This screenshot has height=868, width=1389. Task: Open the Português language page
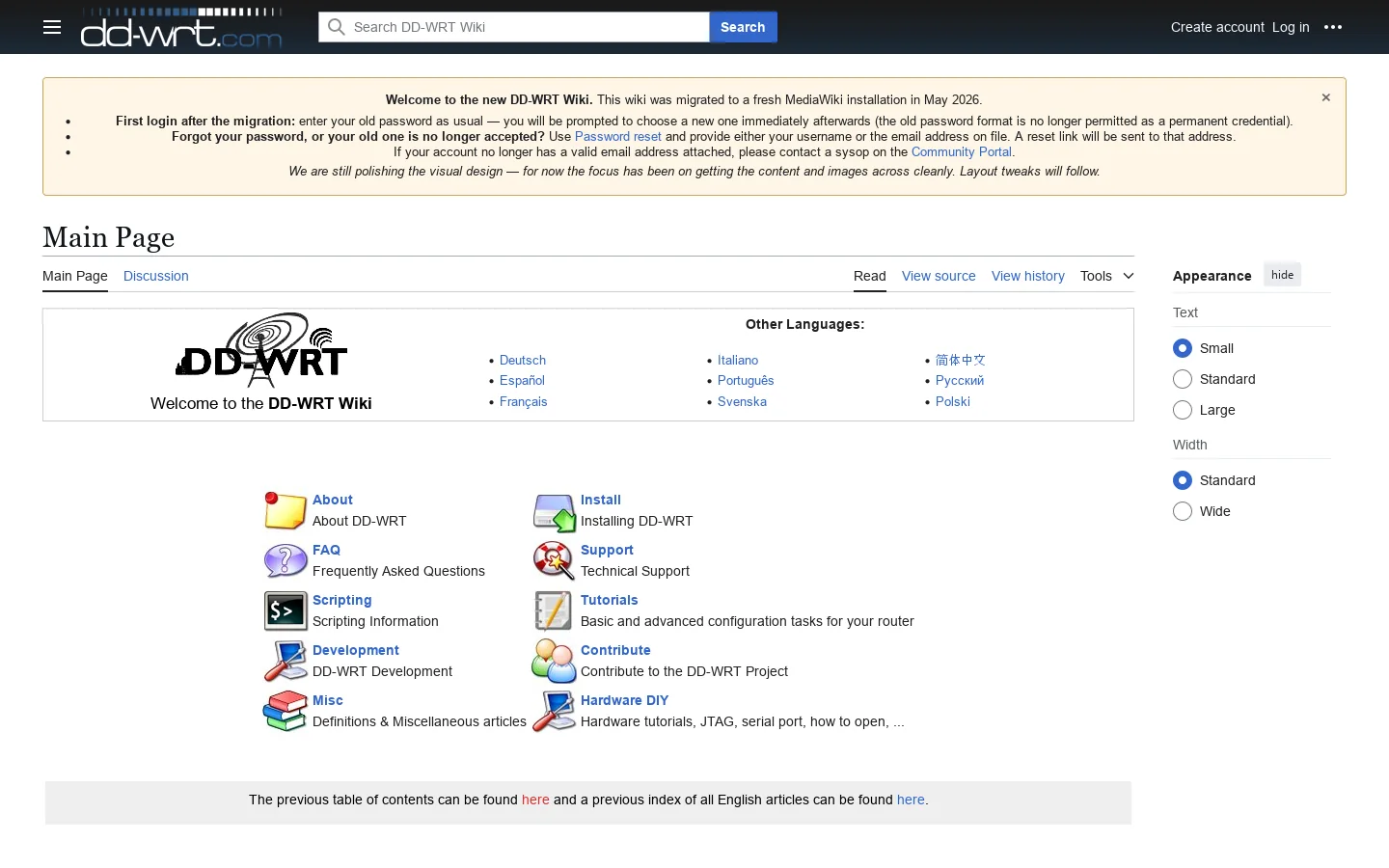click(746, 381)
